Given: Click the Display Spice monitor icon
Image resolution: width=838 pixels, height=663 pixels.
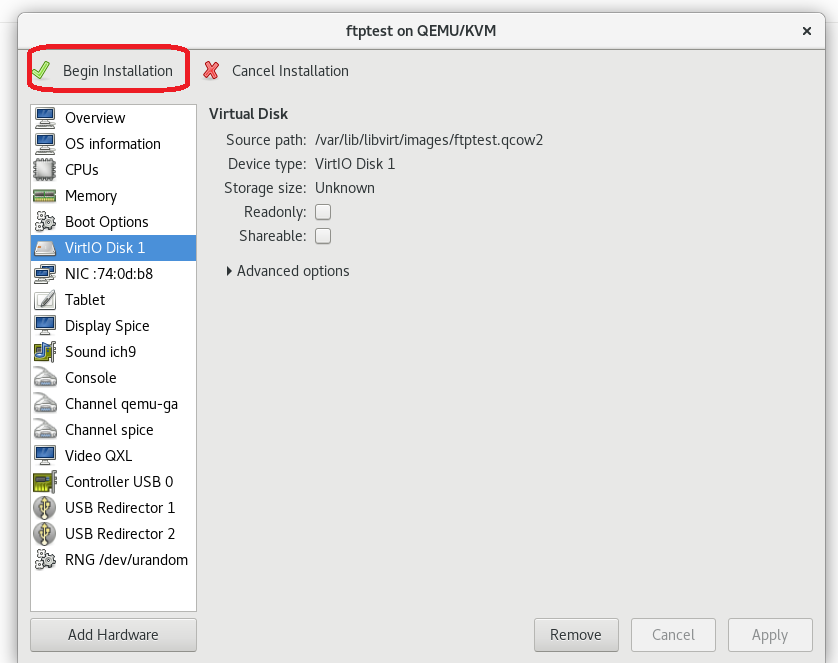Looking at the screenshot, I should (x=45, y=326).
